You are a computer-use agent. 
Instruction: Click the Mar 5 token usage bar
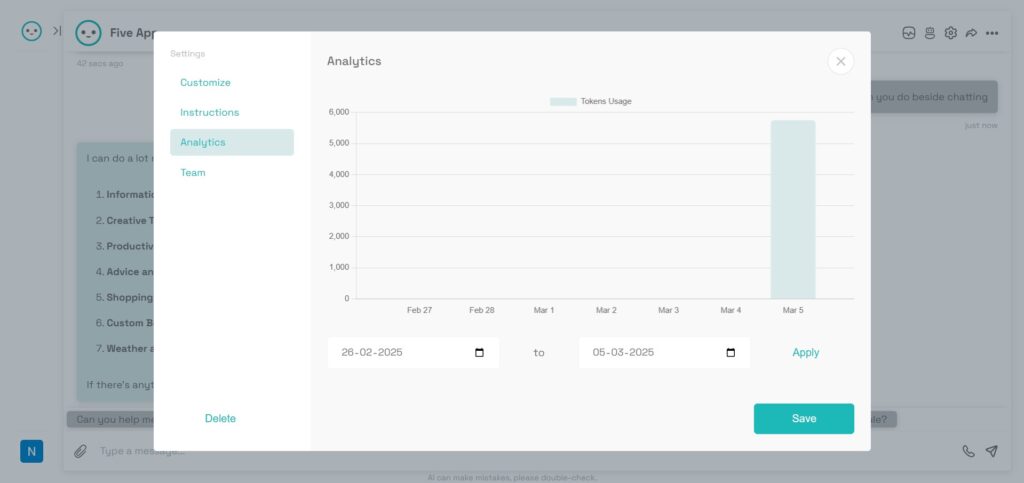coord(793,210)
